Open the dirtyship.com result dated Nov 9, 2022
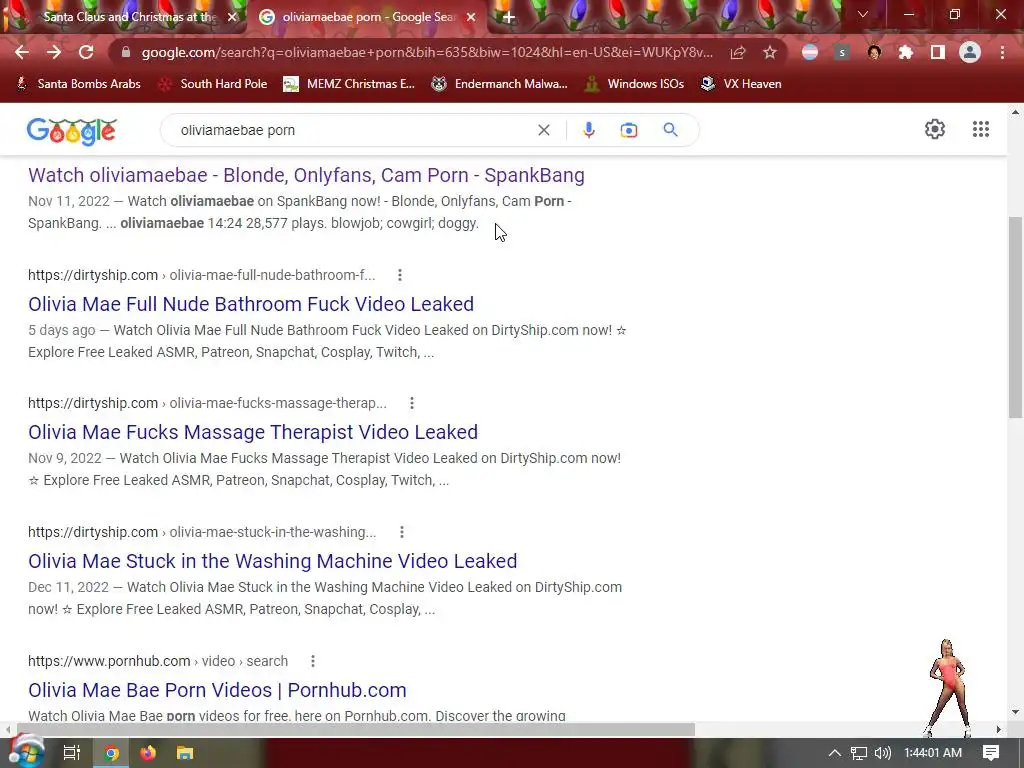This screenshot has width=1024, height=768. point(253,432)
